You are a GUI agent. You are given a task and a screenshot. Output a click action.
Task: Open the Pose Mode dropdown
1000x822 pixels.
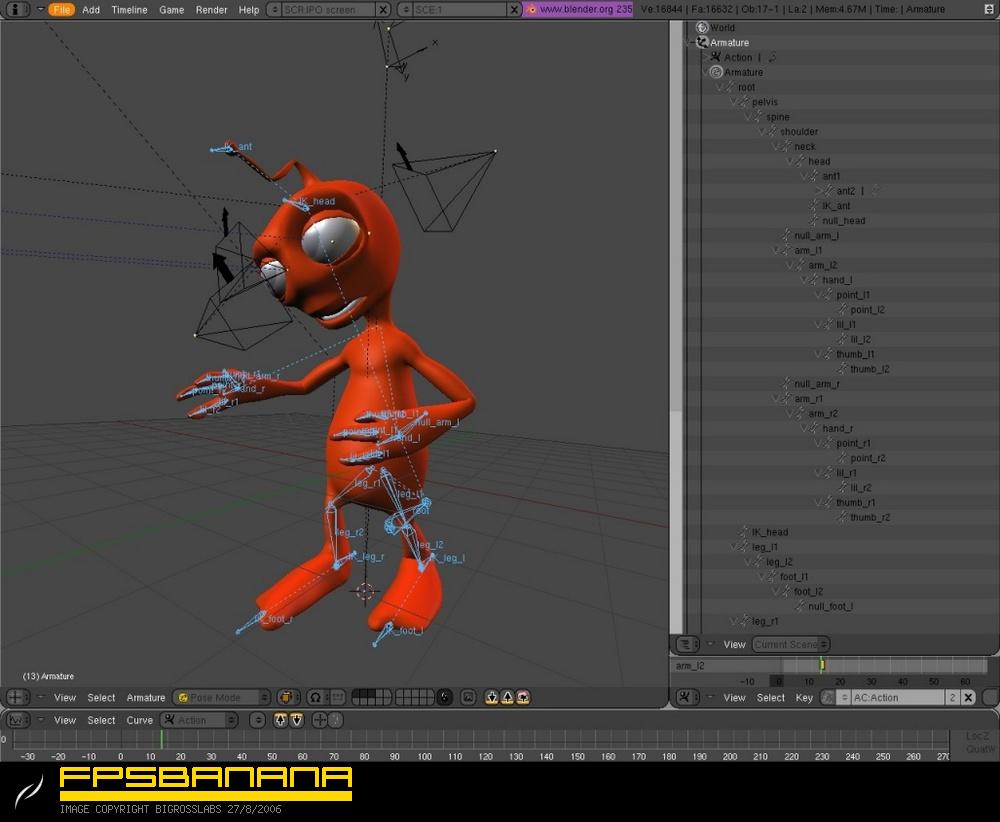[222, 697]
